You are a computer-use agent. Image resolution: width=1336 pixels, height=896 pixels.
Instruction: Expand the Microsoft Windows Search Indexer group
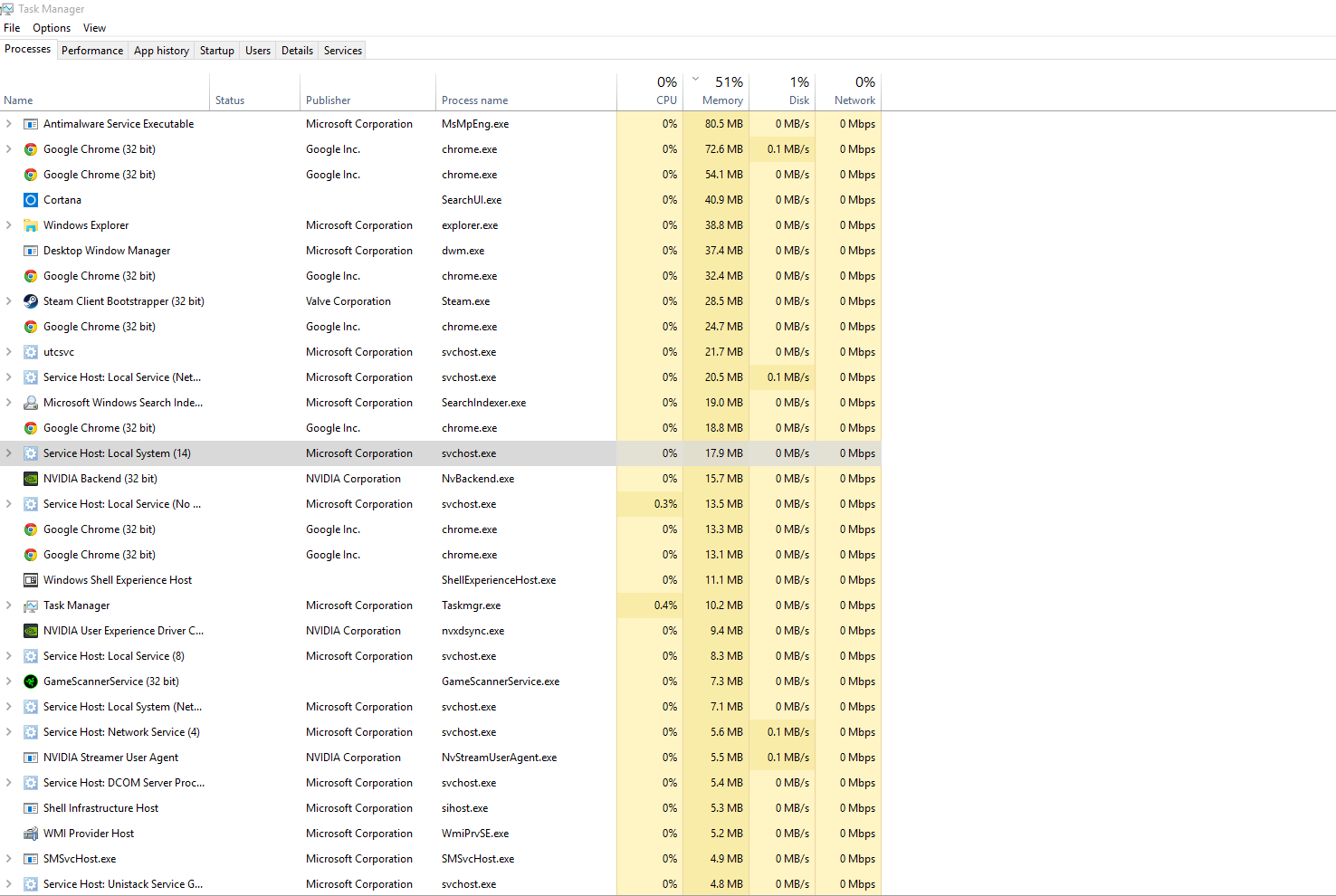(x=9, y=403)
